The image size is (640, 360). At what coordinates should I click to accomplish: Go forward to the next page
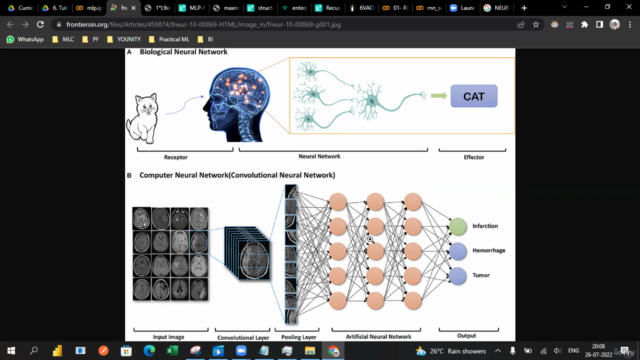coord(25,24)
